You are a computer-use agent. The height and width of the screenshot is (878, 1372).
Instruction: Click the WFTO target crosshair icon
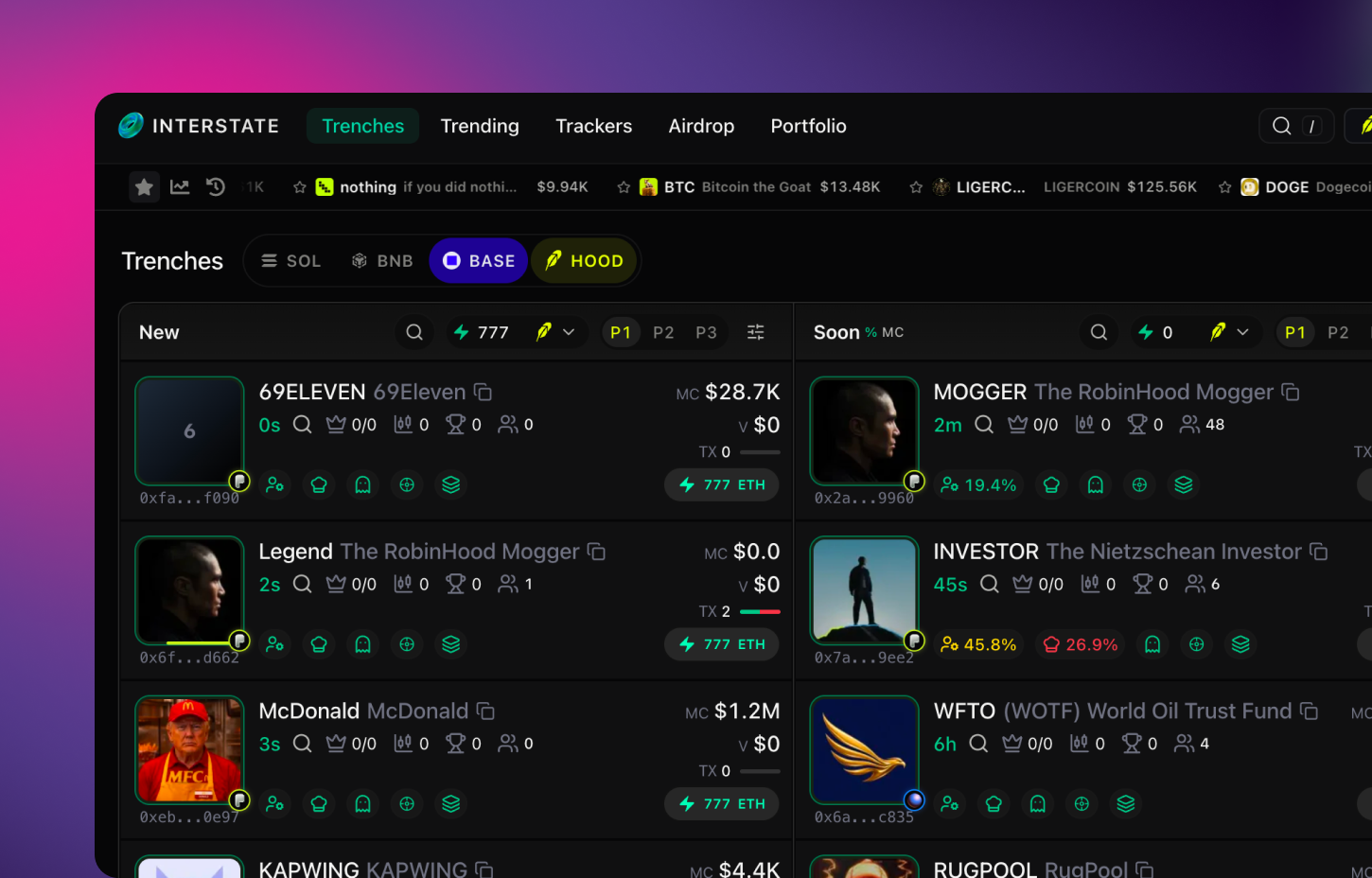(1082, 804)
